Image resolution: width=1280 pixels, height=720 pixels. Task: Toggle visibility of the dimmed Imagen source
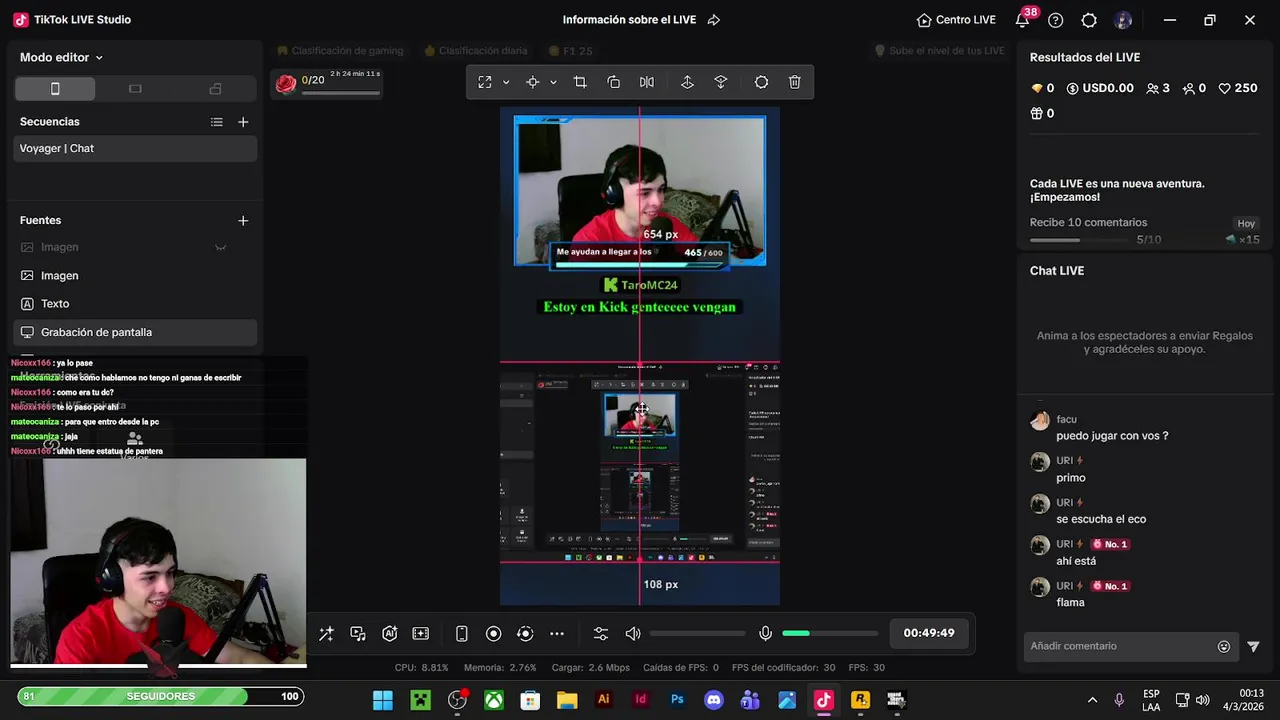220,247
